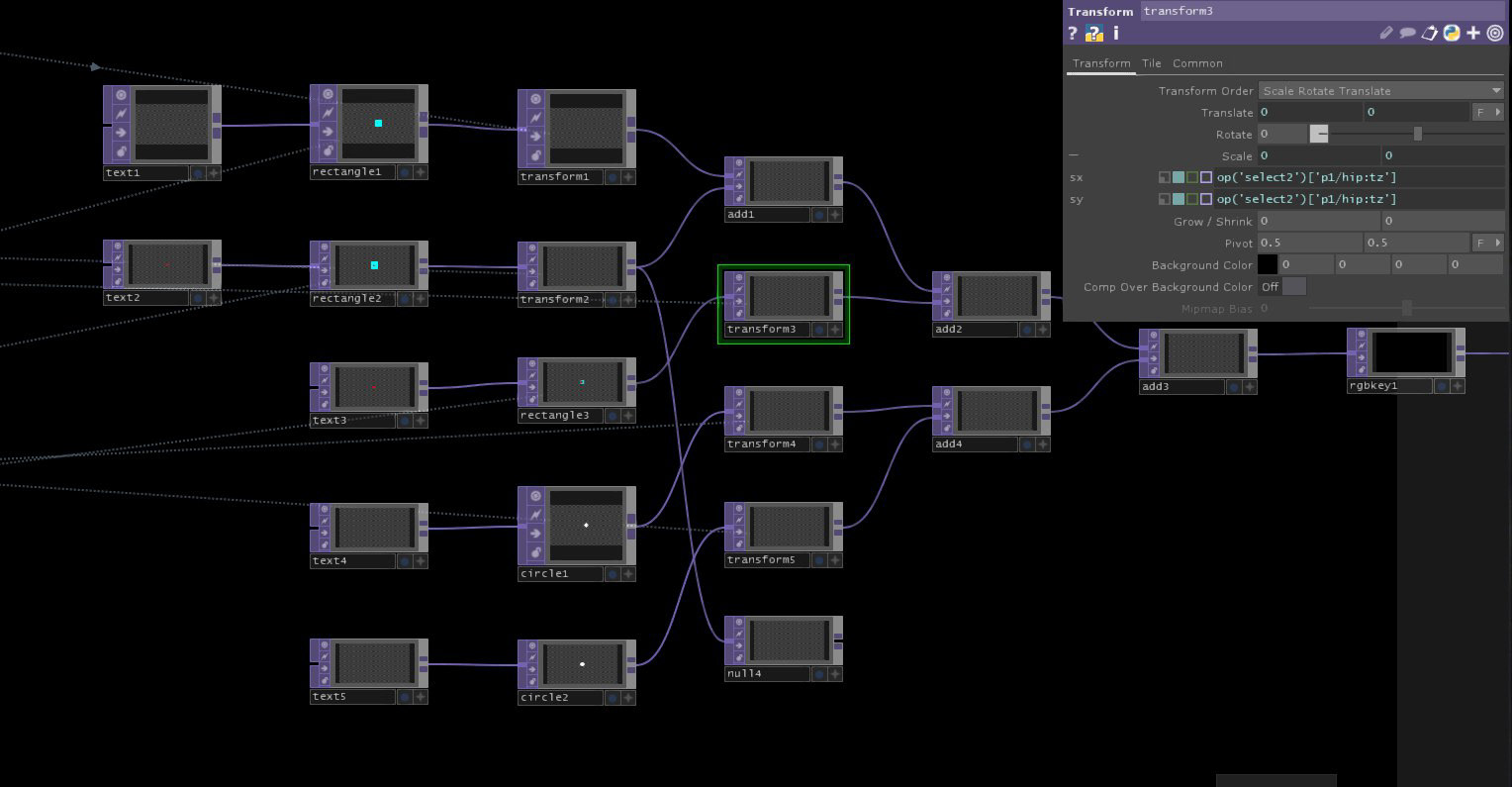Switch to the Transform parameter tab
The image size is (1512, 787).
click(1101, 63)
